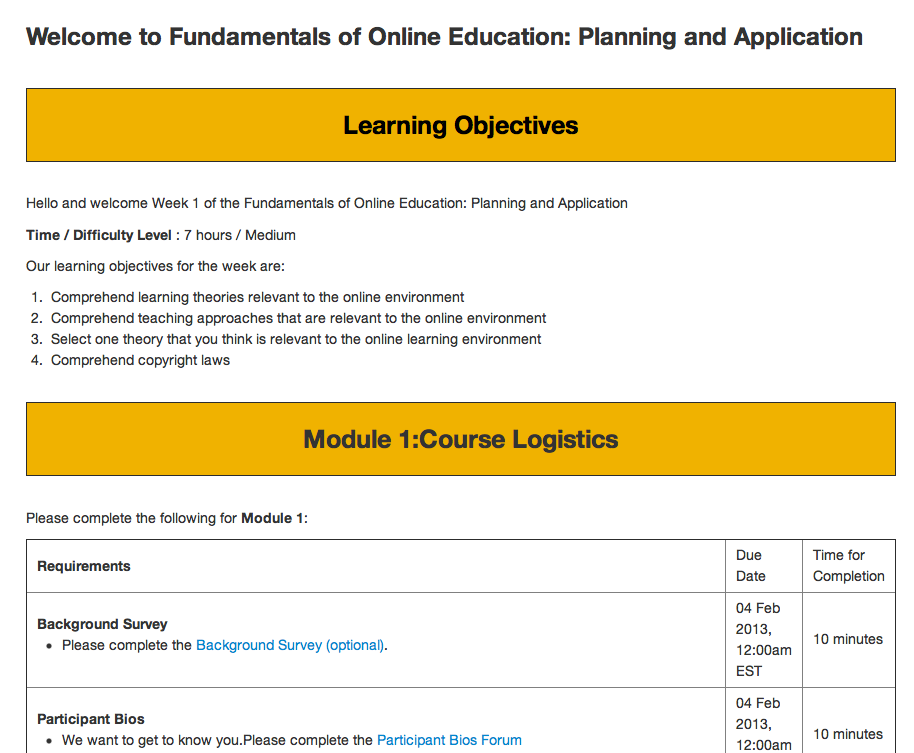
Task: Open the Background Survey (optional) link
Action: pos(290,645)
